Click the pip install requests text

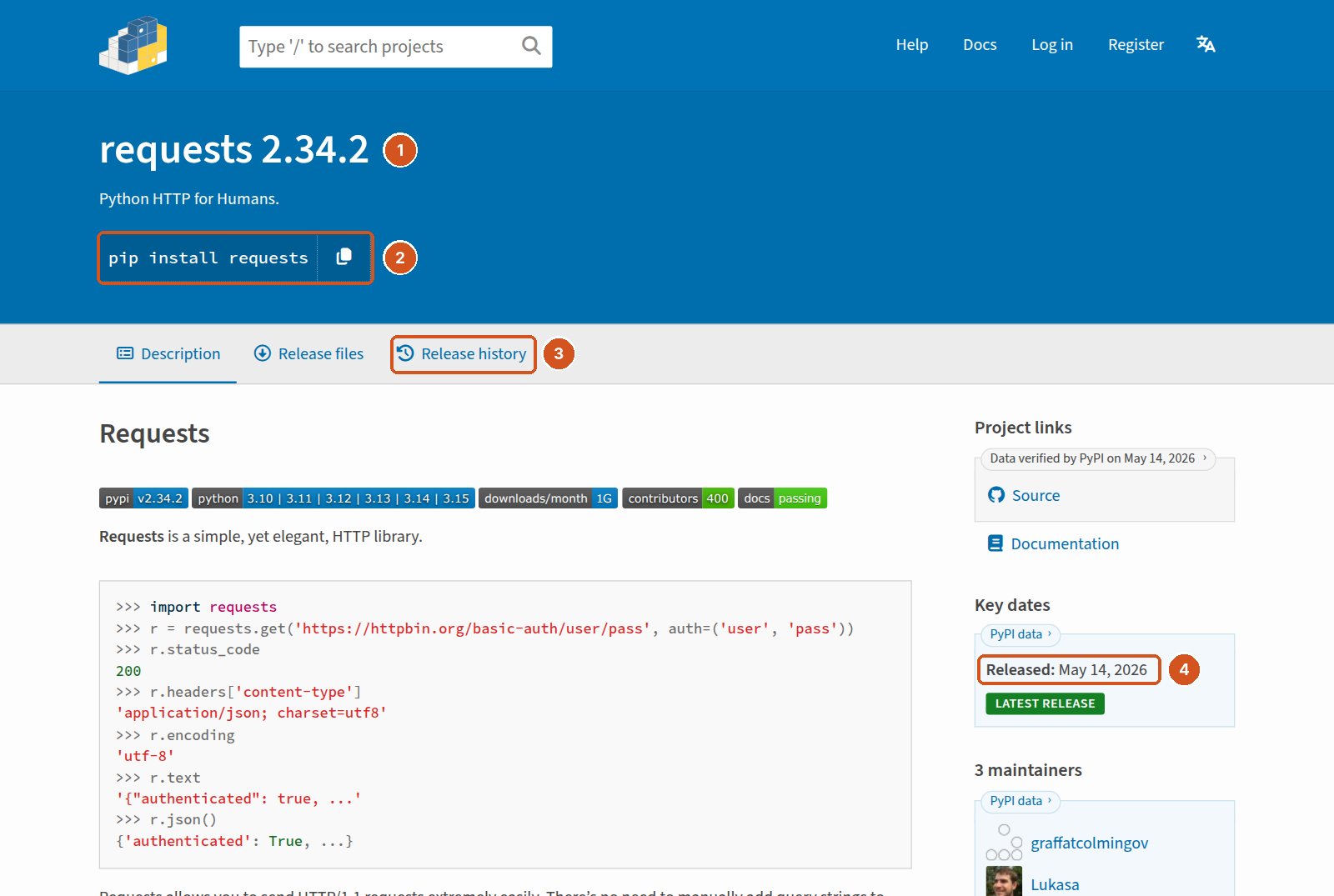208,258
